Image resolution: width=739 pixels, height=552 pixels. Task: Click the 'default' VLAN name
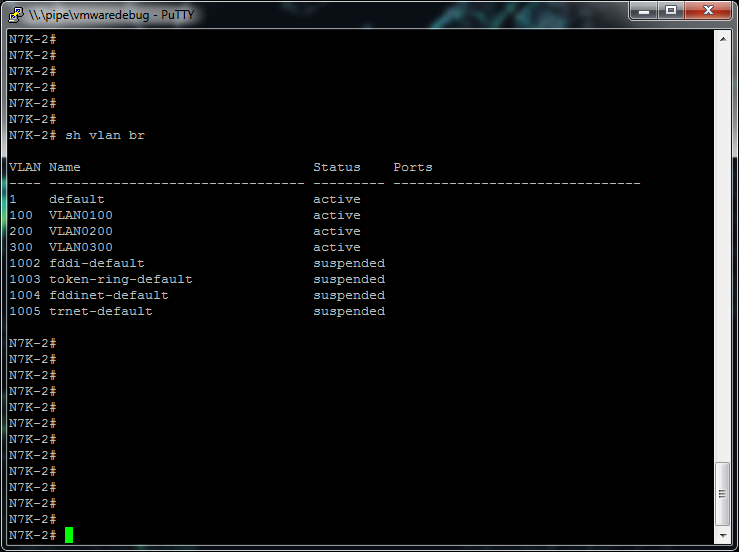77,199
